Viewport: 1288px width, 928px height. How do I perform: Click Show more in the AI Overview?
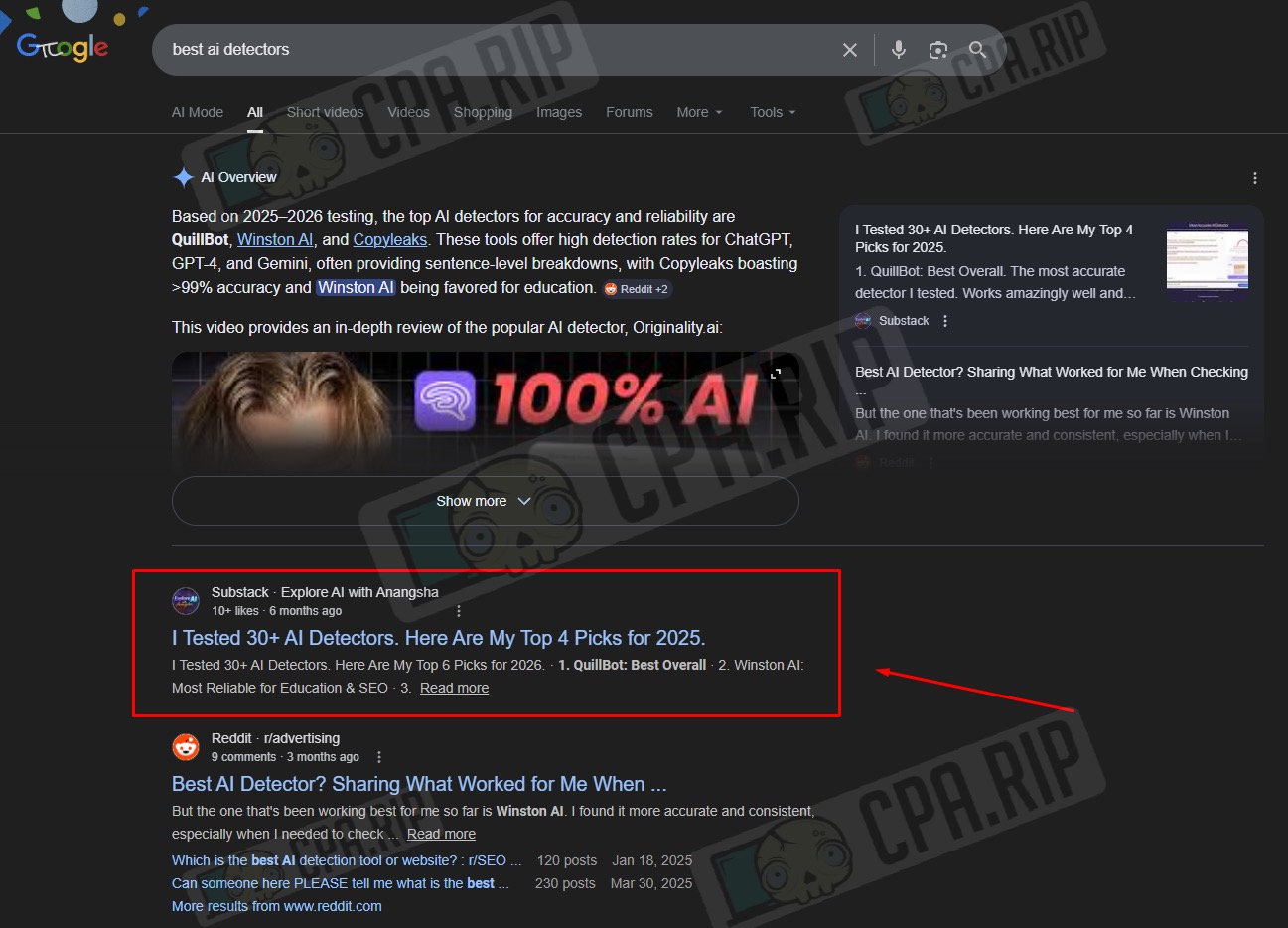point(485,501)
